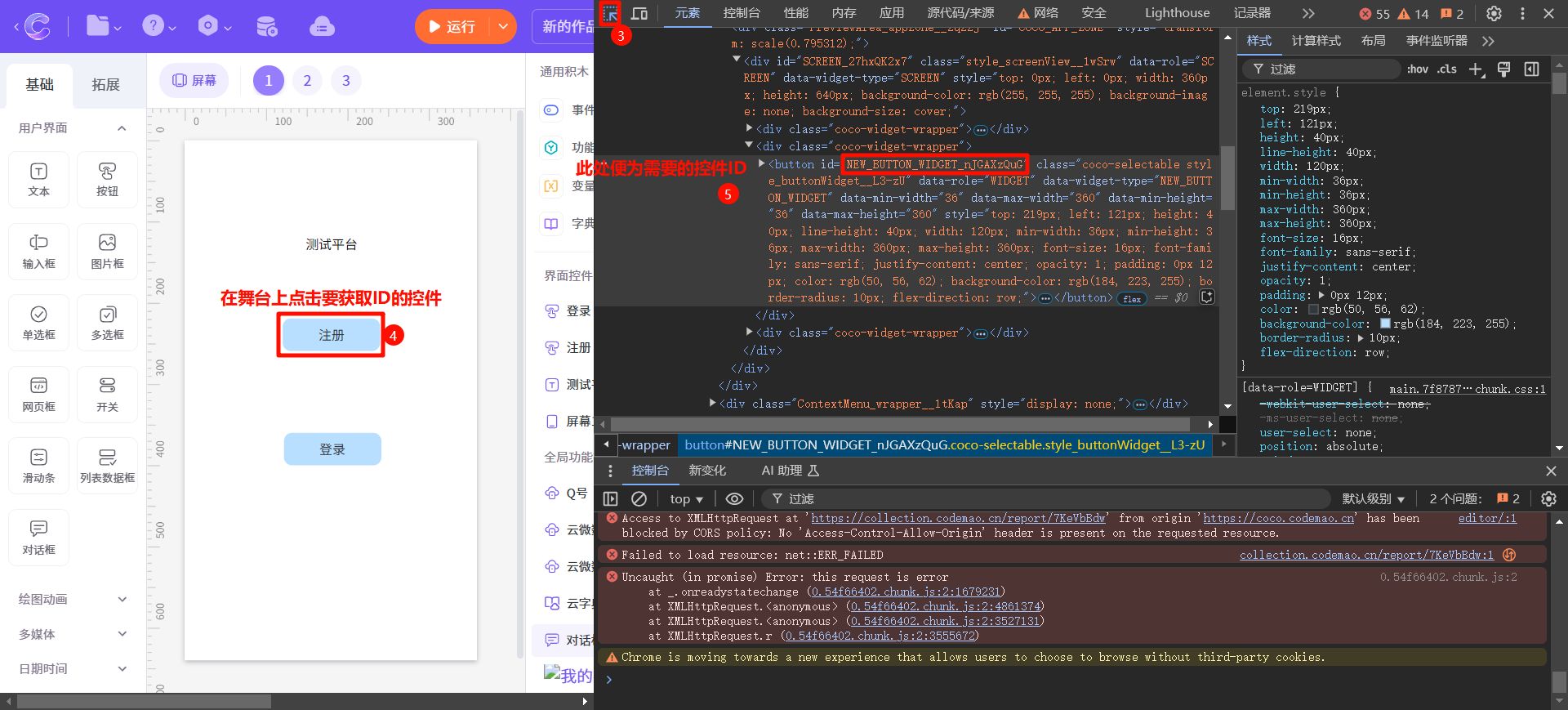Select the 按钮 button widget
Image resolution: width=1568 pixels, height=710 pixels.
(x=107, y=180)
